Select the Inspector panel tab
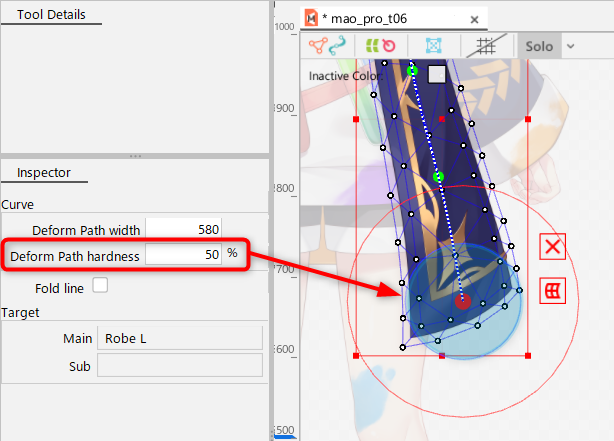This screenshot has height=441, width=614. [44, 172]
